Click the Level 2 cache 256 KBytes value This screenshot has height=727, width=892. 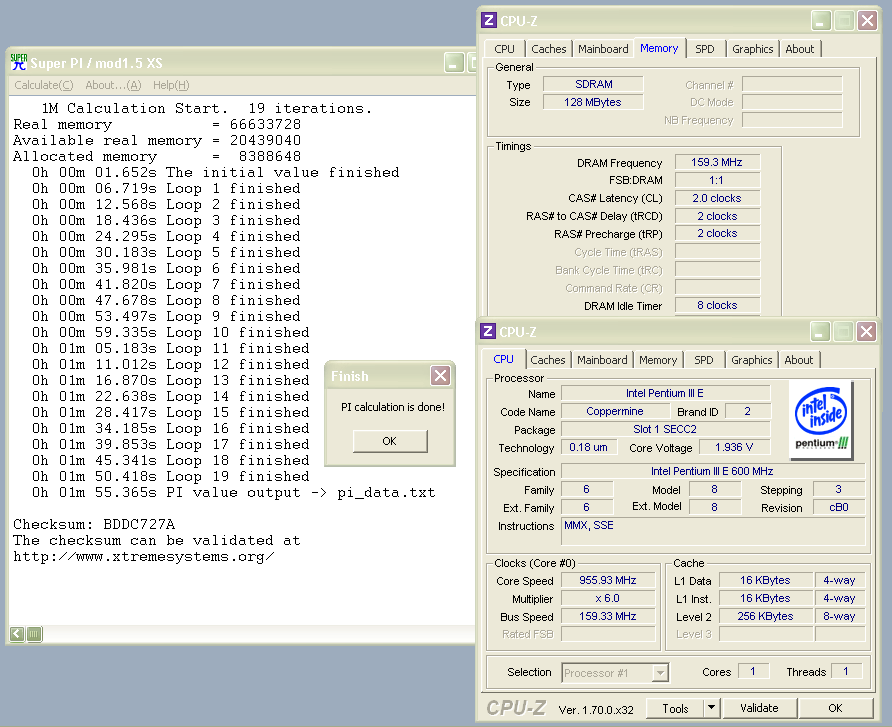click(x=765, y=616)
